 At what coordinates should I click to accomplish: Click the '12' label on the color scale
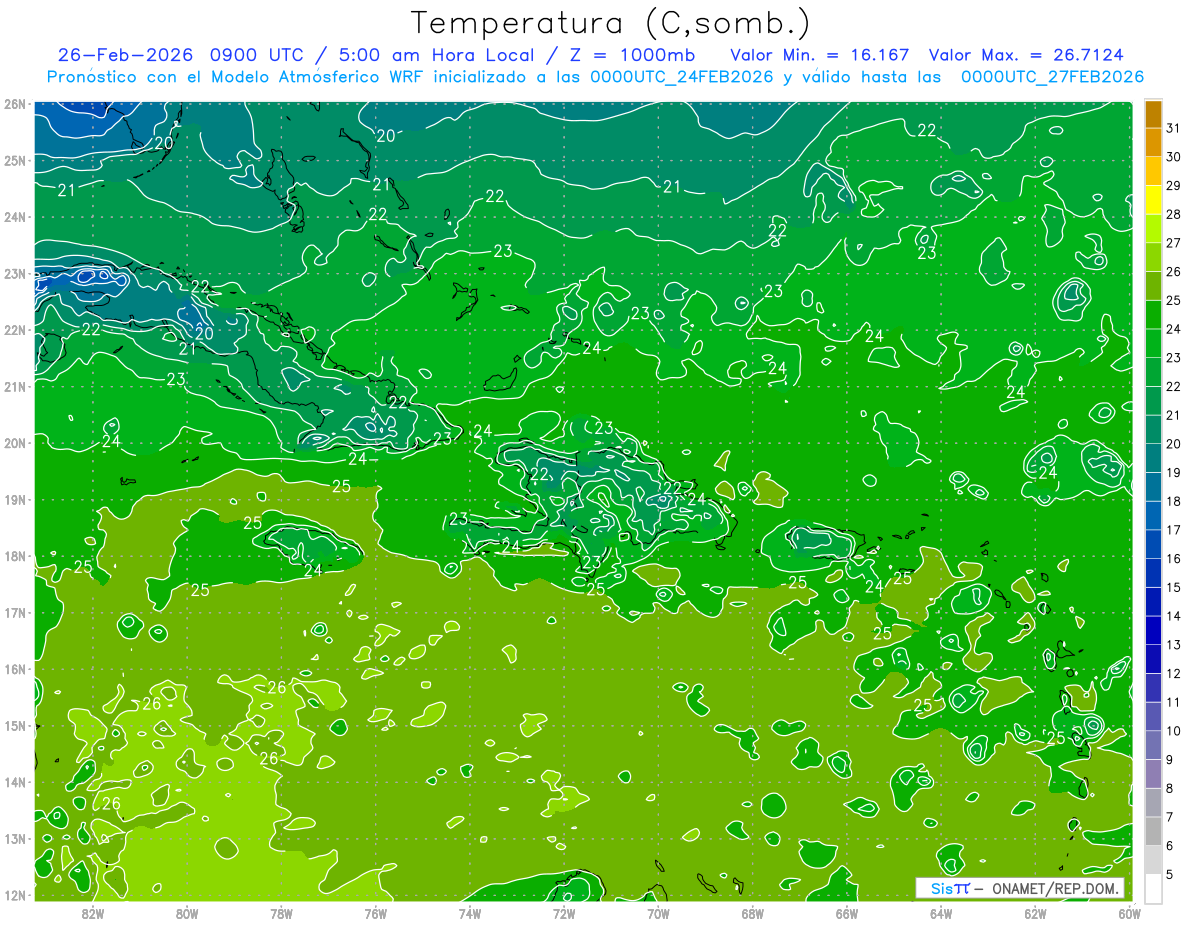tap(1174, 674)
